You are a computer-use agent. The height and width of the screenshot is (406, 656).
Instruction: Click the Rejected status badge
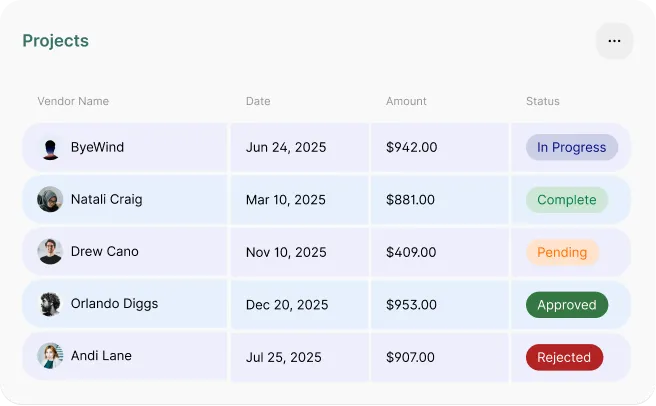[564, 357]
